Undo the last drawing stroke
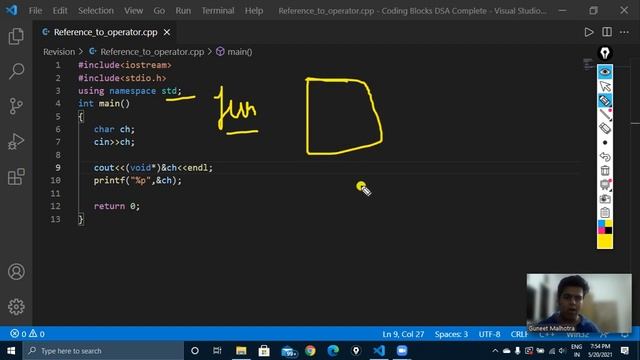The width and height of the screenshot is (640, 360). (x=605, y=157)
